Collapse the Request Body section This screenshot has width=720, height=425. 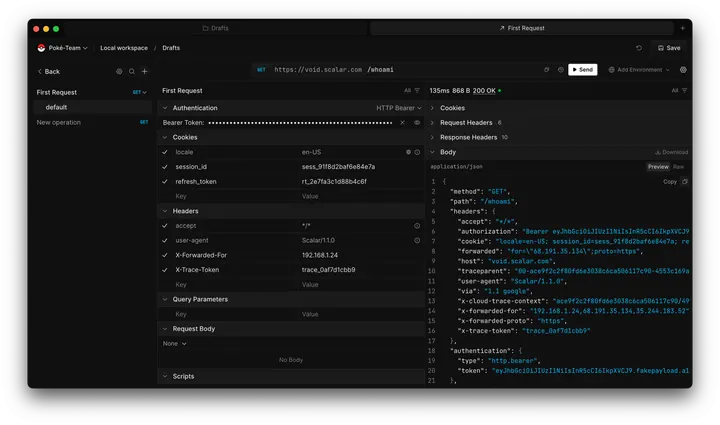pyautogui.click(x=165, y=329)
